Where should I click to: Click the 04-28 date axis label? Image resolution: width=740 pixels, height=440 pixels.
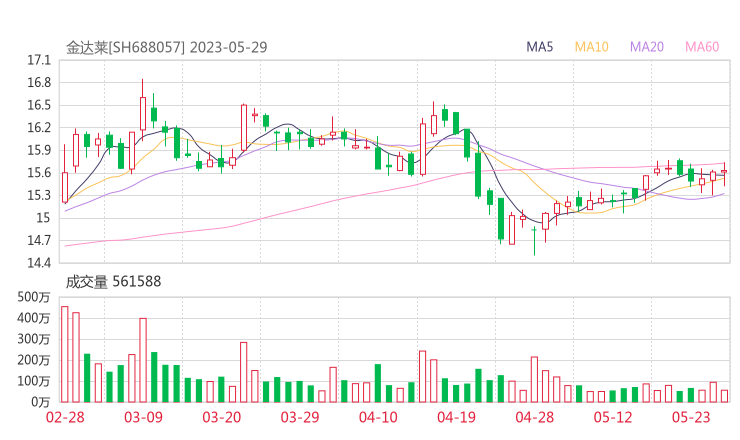(x=535, y=417)
